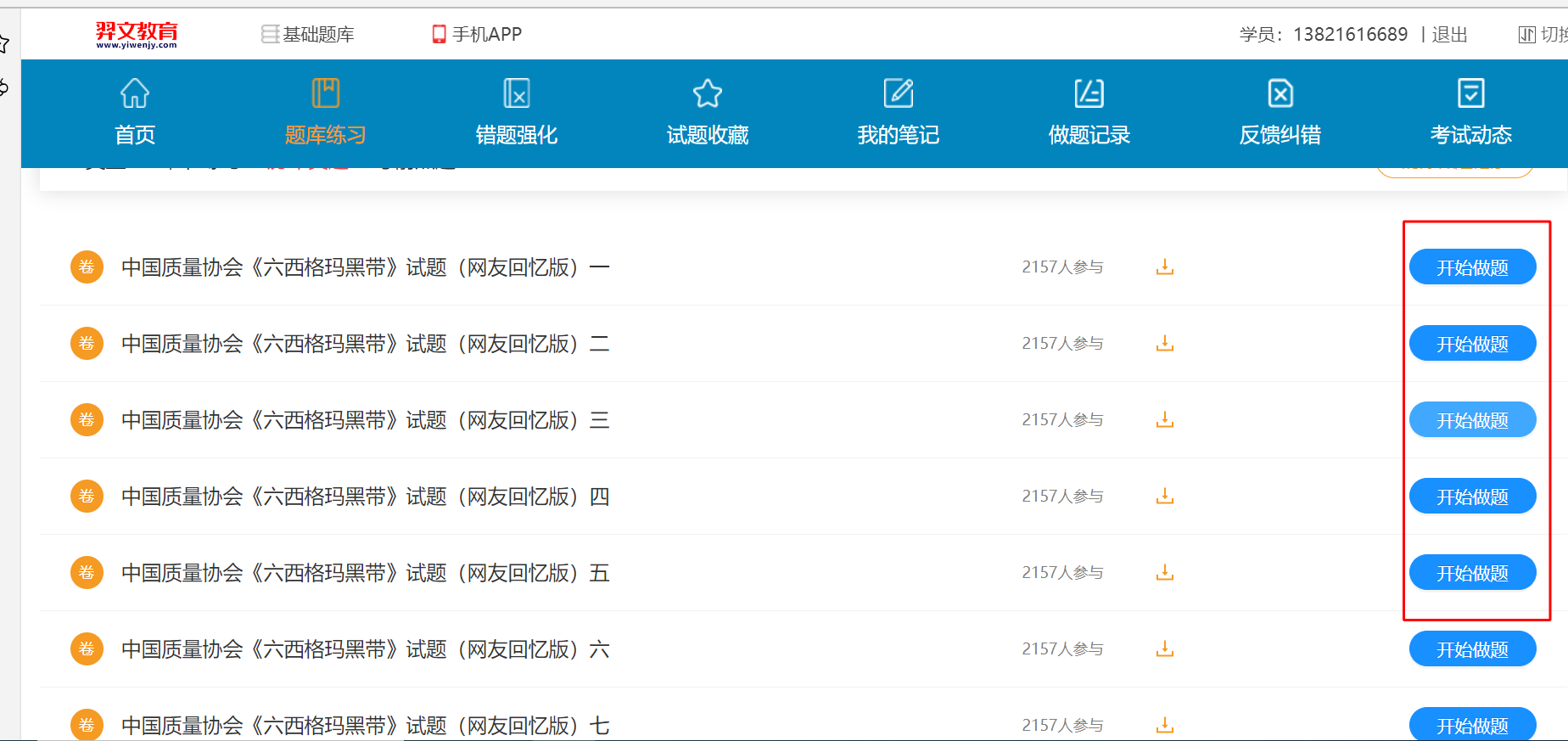Click the 试题收藏 star icon
The height and width of the screenshot is (741, 1568).
tap(707, 93)
